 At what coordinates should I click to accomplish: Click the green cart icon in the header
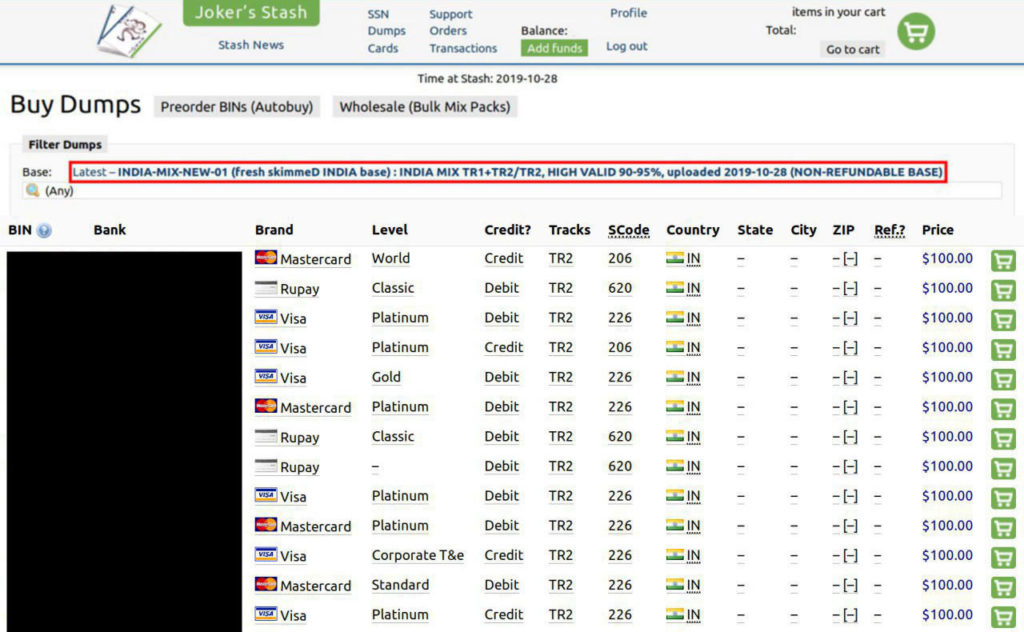915,31
